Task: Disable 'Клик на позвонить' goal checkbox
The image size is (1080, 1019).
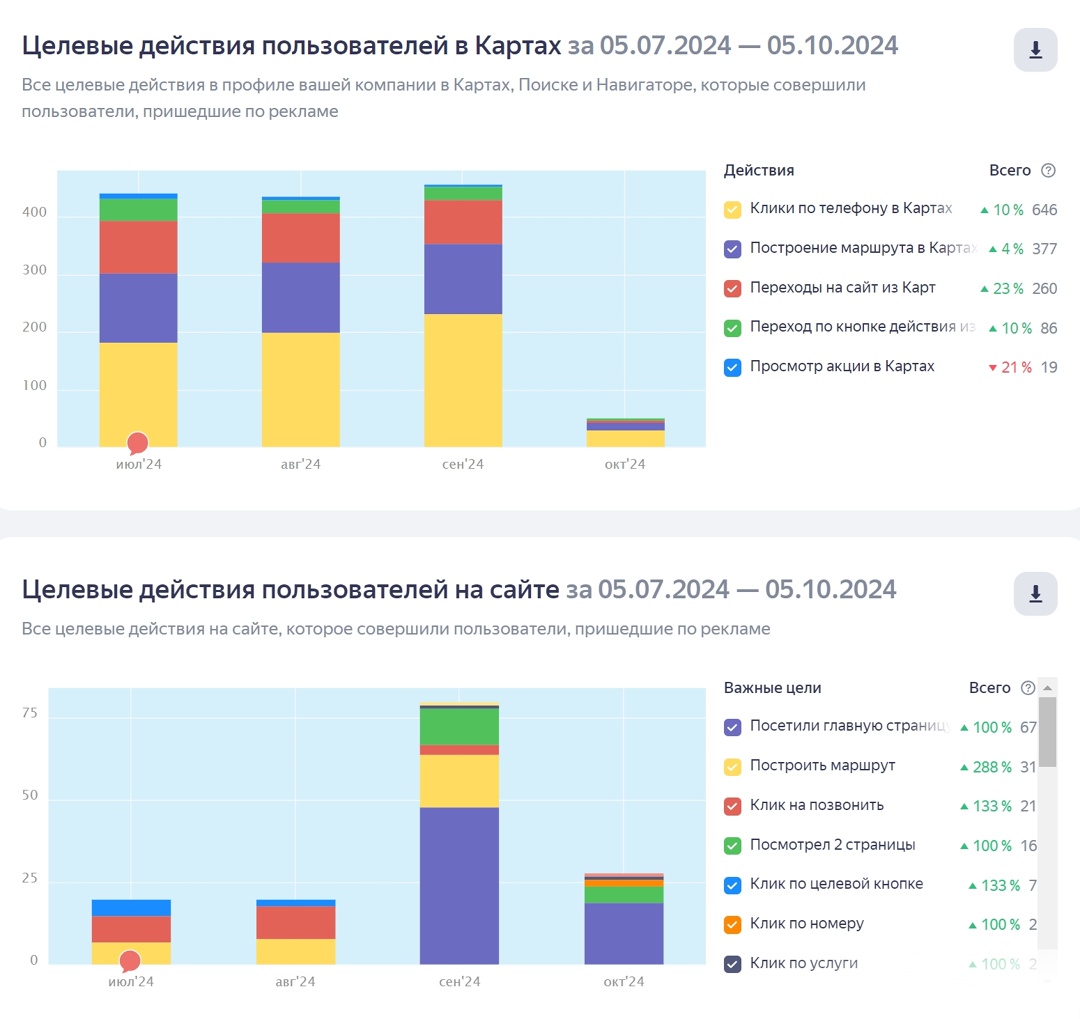Action: 732,806
